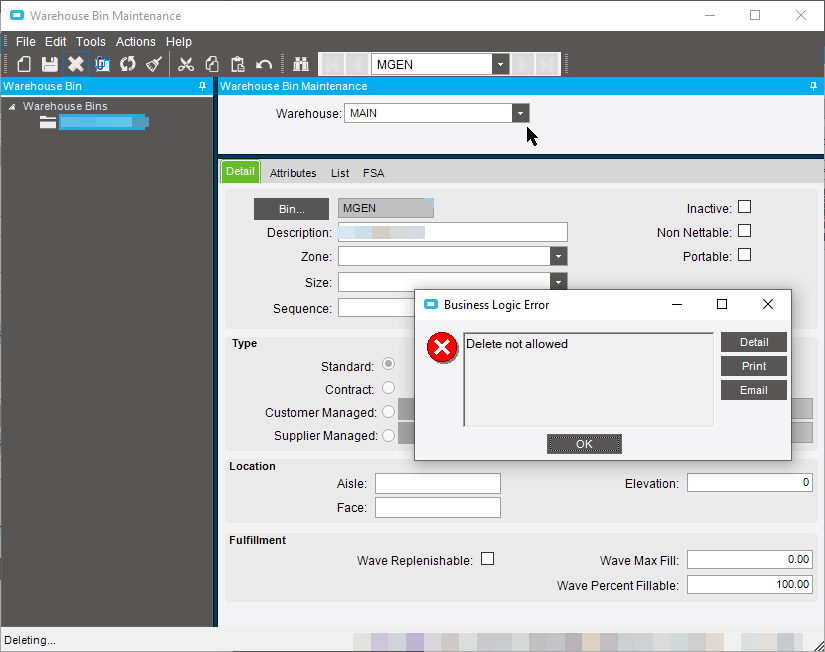
Task: Select the highlighted bin tree item
Action: 103,123
